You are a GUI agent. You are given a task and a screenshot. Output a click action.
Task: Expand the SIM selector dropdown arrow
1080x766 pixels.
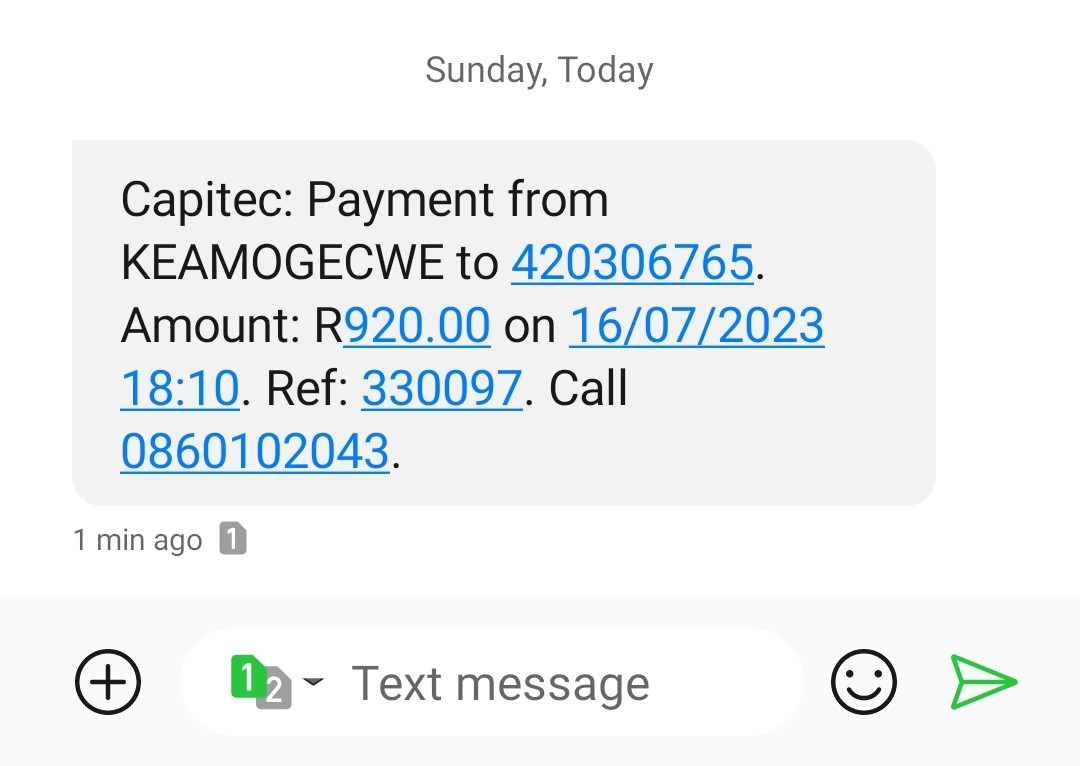[313, 681]
